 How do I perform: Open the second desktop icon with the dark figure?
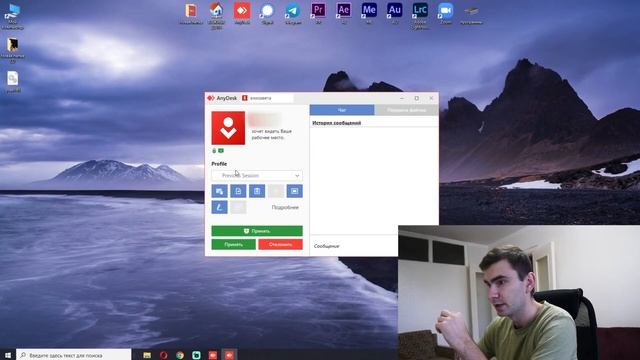[13, 50]
